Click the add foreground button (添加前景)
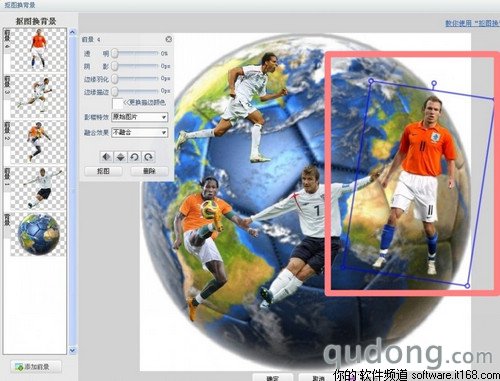Viewport: 500px width, 381px height. 36,367
